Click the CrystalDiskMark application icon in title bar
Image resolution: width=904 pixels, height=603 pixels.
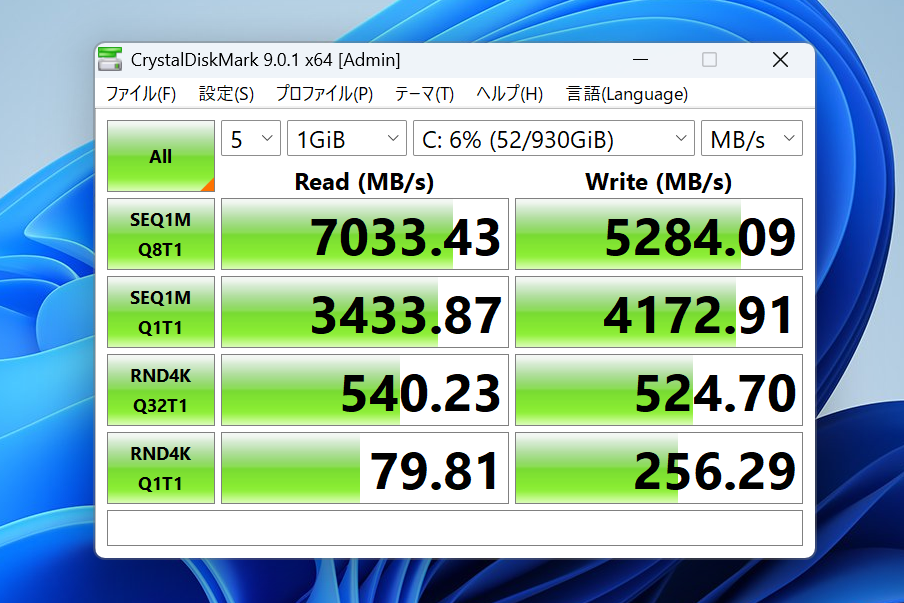click(110, 59)
